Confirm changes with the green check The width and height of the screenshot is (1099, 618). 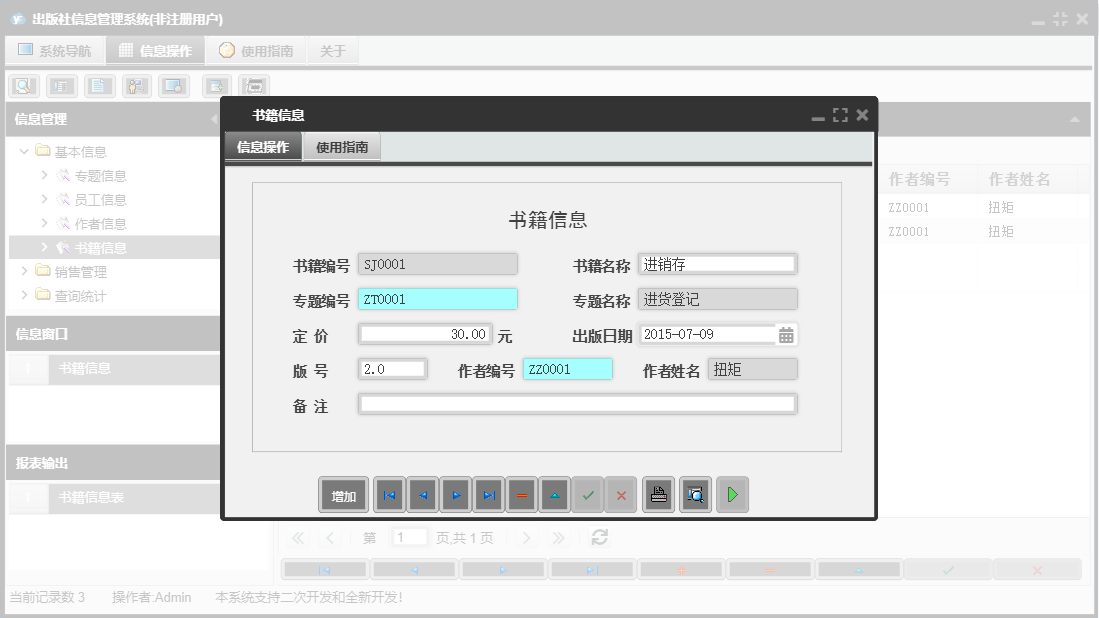[x=588, y=494]
